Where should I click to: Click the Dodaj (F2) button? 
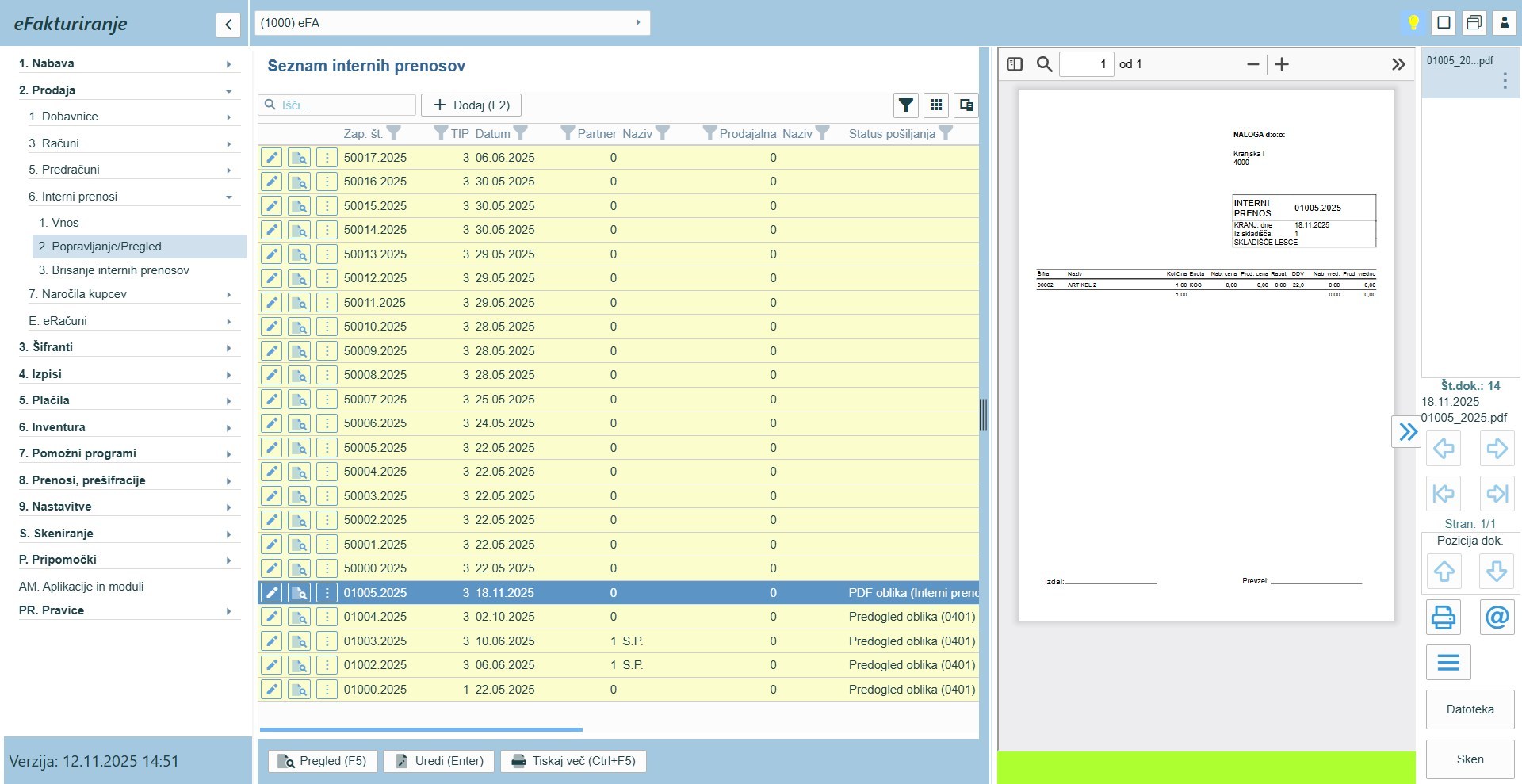pos(471,105)
